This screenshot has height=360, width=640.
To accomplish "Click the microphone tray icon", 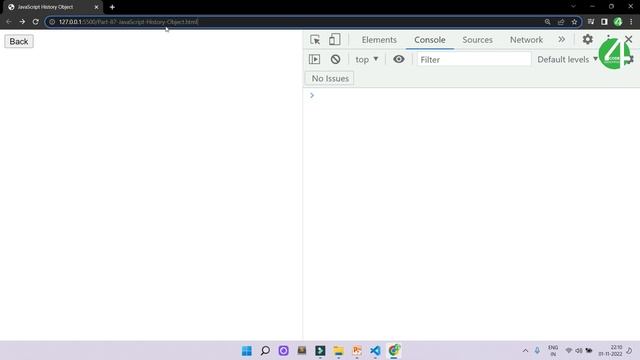I will point(537,351).
